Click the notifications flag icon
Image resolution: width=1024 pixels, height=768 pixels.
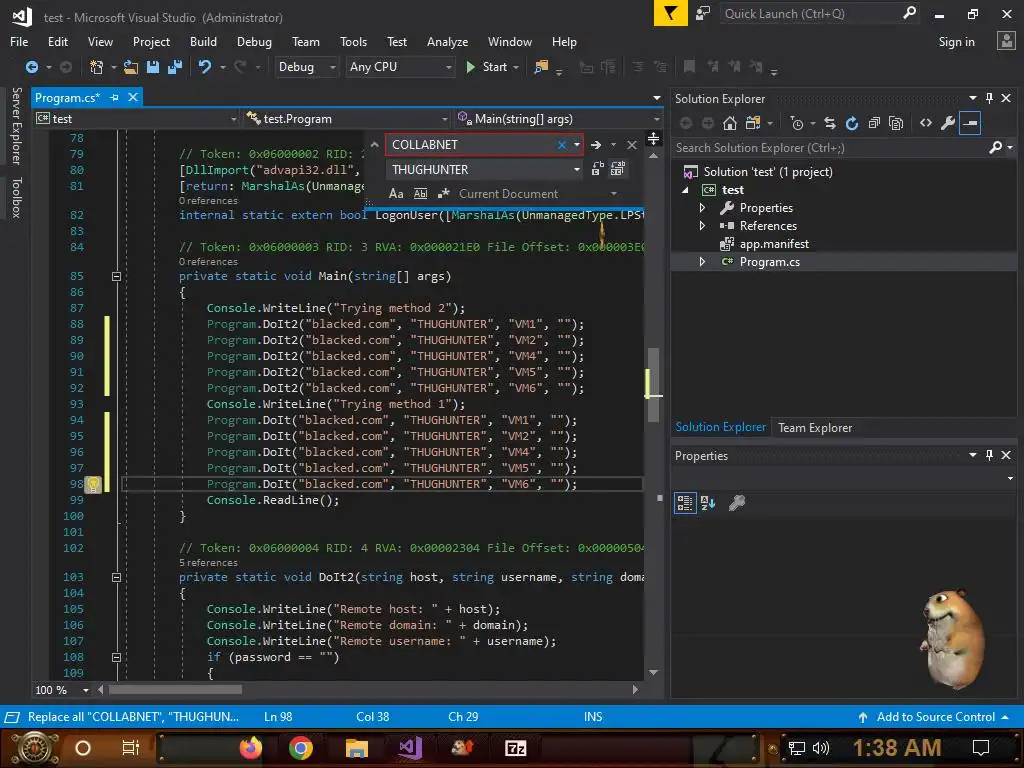(x=670, y=13)
